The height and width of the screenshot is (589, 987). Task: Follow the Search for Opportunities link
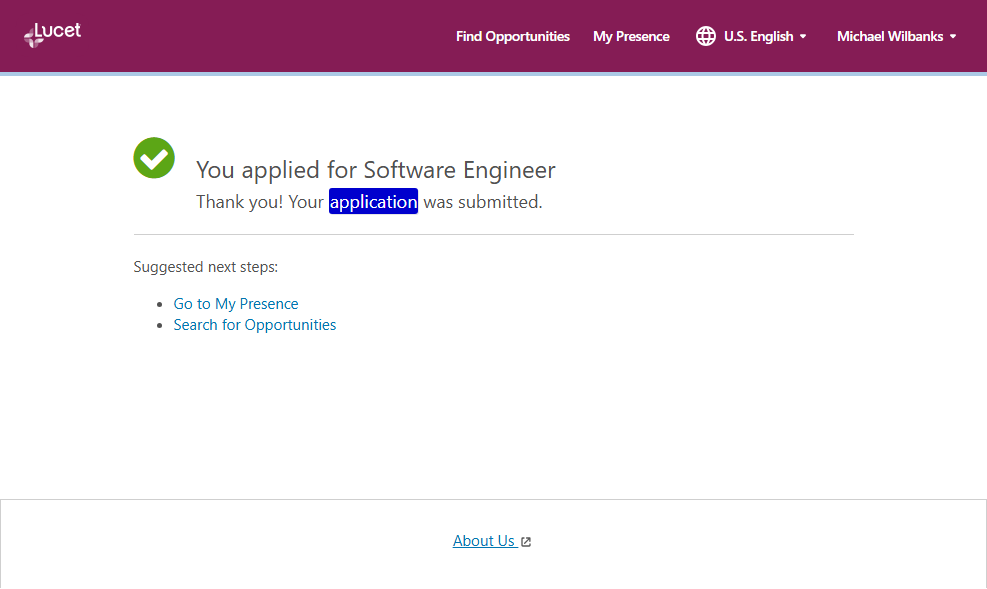point(255,325)
